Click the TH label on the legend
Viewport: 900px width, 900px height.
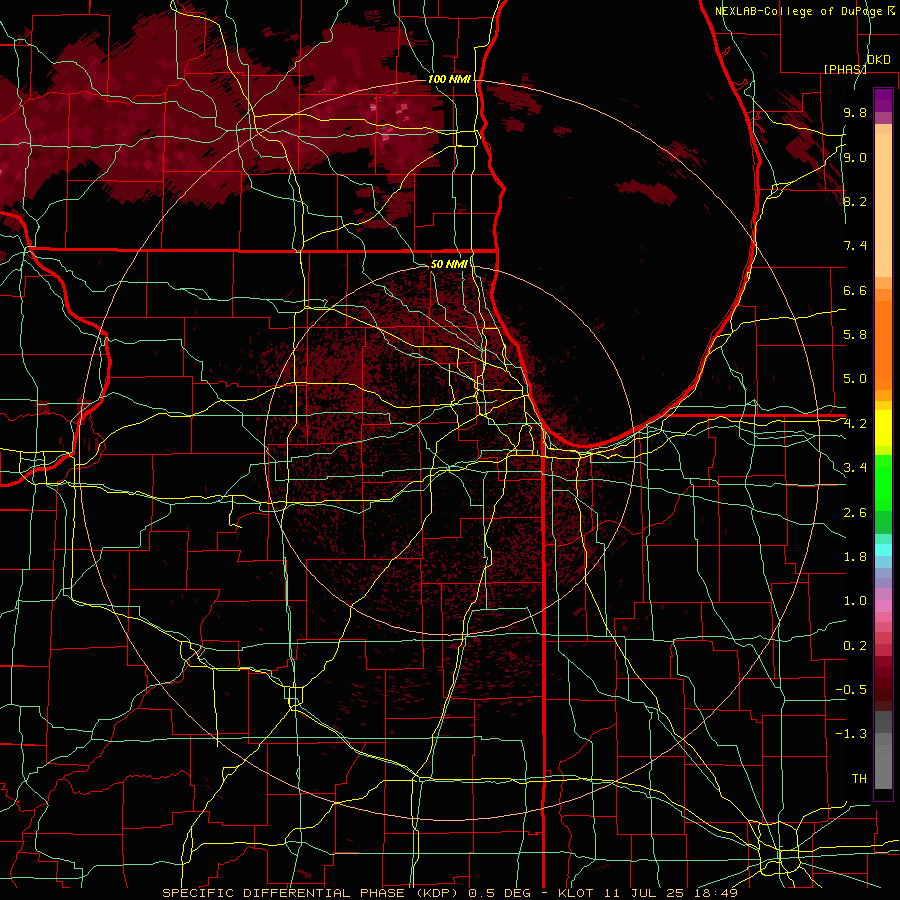(x=859, y=779)
